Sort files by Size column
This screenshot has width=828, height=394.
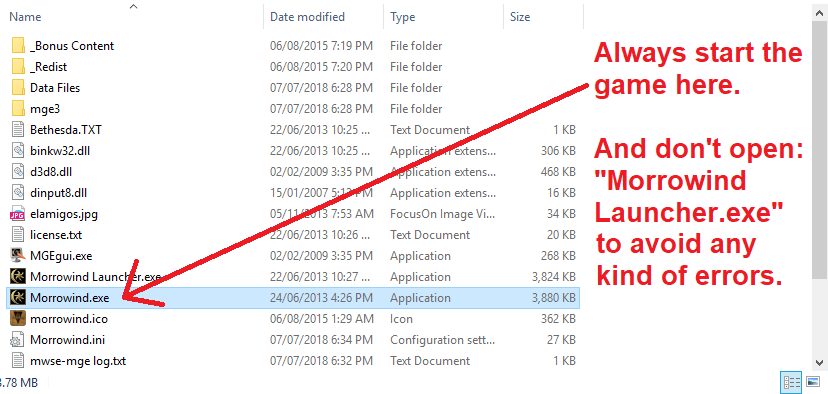point(520,17)
